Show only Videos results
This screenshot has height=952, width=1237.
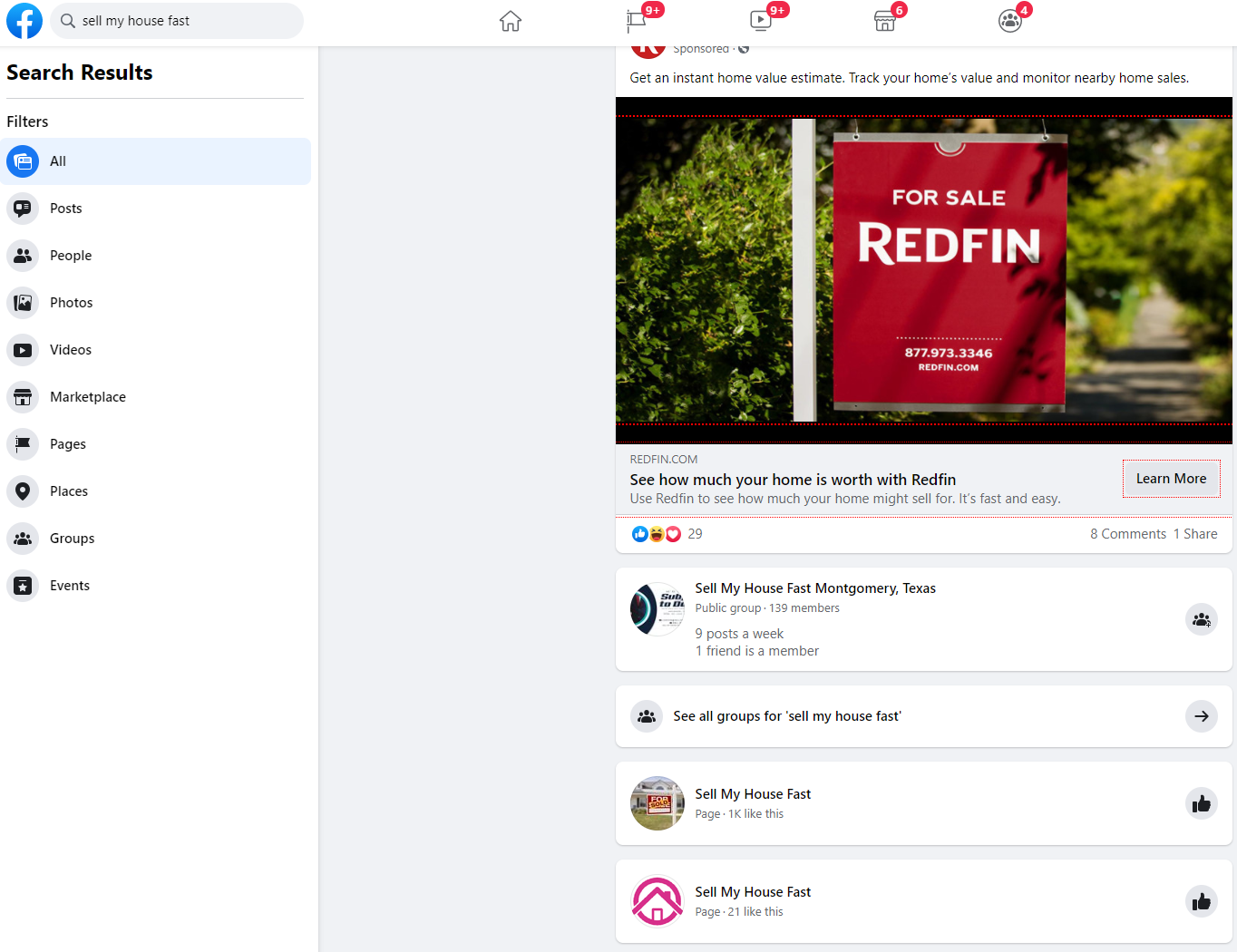[71, 350]
